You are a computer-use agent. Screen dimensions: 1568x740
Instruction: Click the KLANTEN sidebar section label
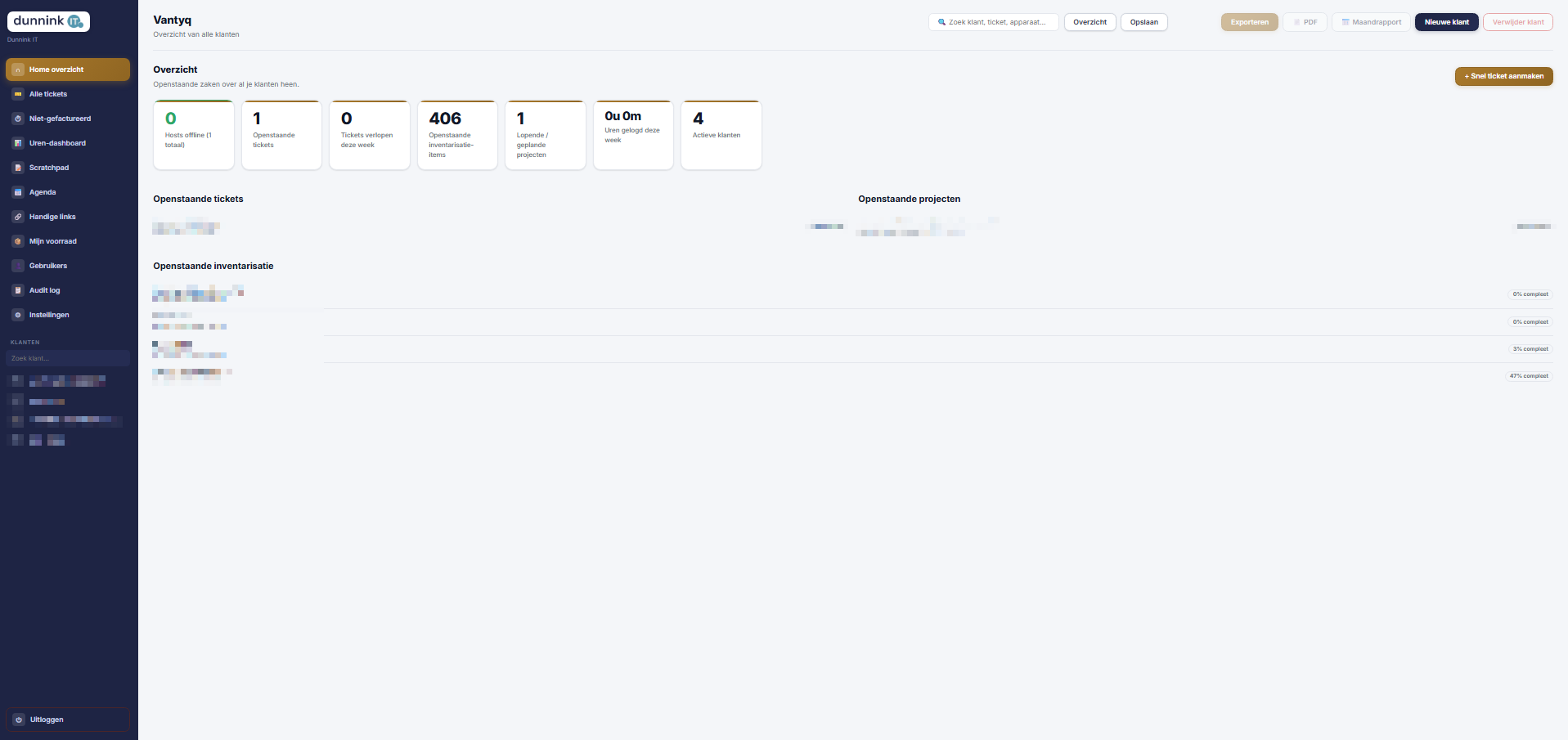pos(25,342)
